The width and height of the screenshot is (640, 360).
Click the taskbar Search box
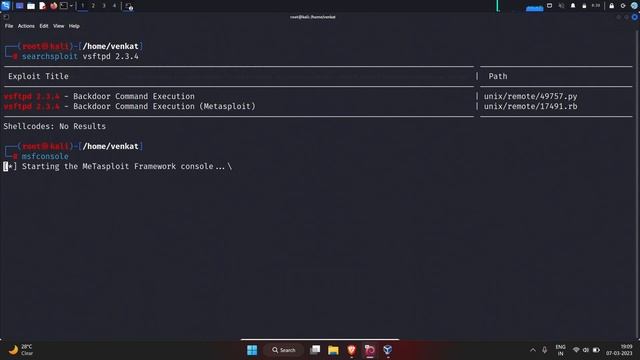(283, 350)
